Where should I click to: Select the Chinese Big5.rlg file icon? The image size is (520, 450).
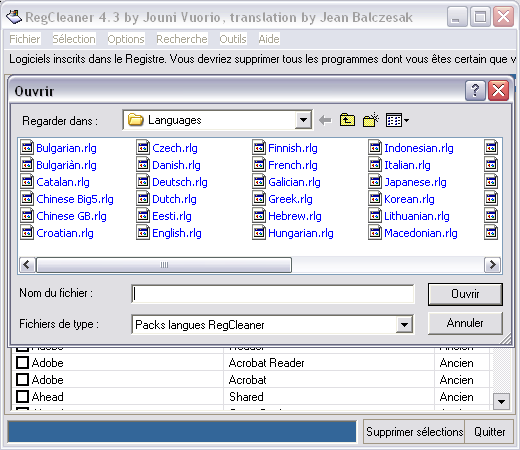(27, 198)
